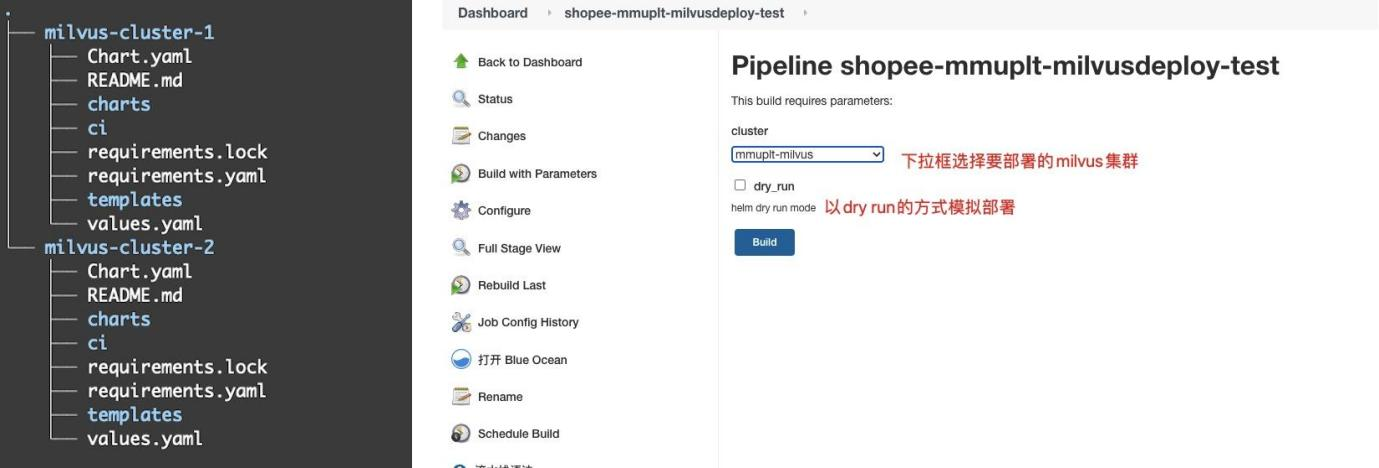The width and height of the screenshot is (1379, 468).
Task: Open the Status link in sidebar
Action: [x=495, y=99]
